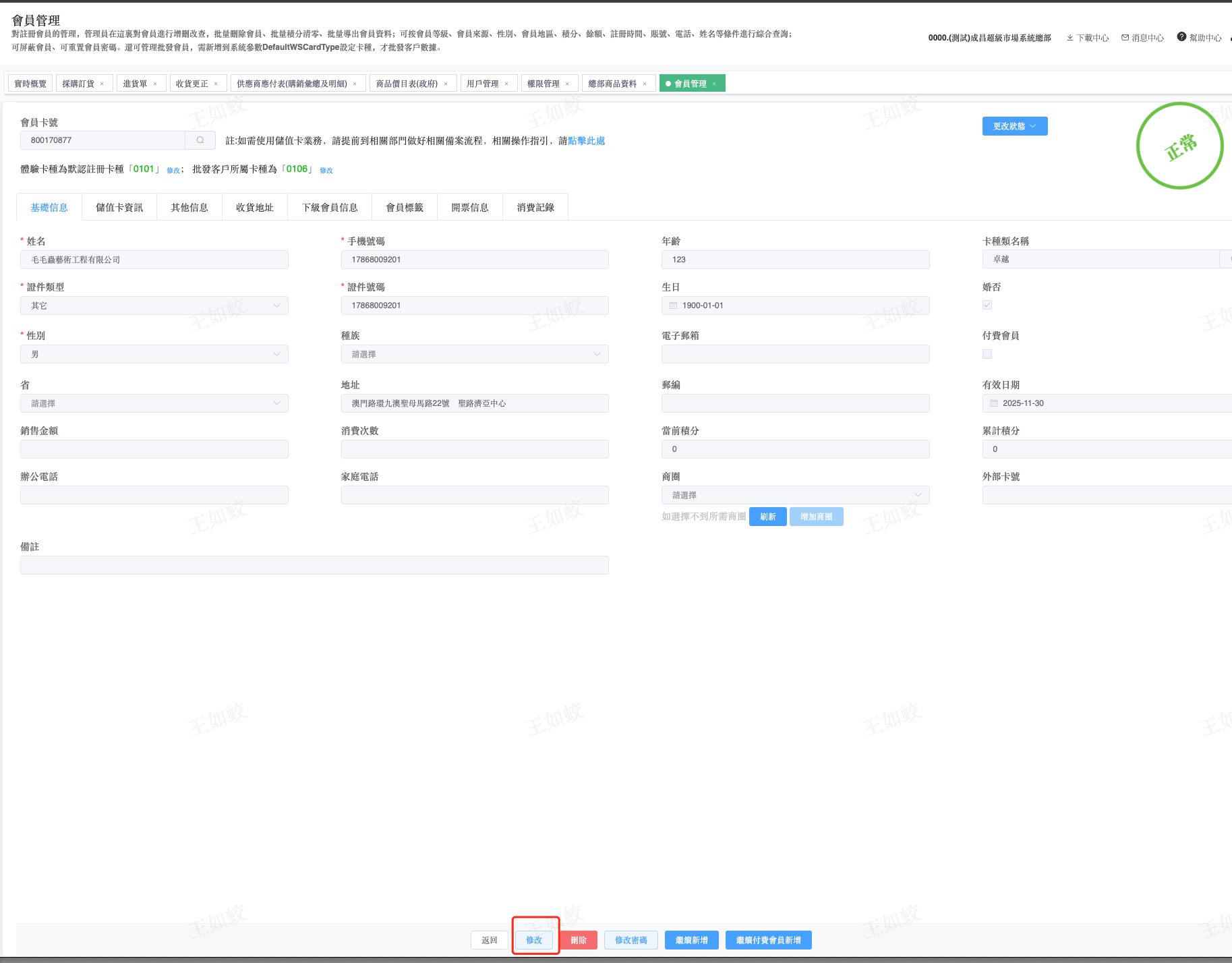
Task: Click the 年齡 input field
Action: [796, 260]
